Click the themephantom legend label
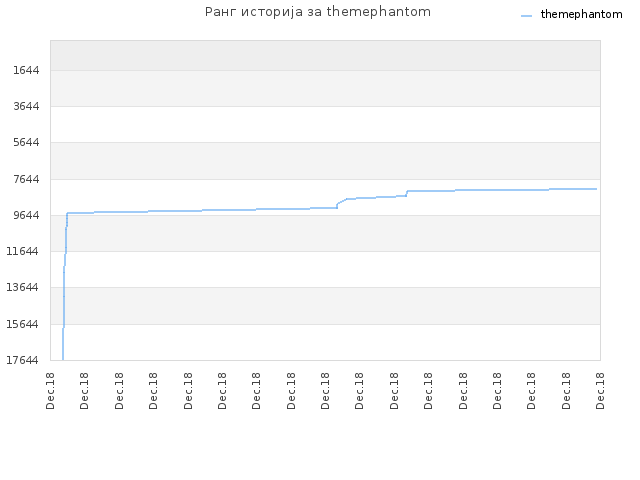This screenshot has height=480, width=640. [x=581, y=15]
